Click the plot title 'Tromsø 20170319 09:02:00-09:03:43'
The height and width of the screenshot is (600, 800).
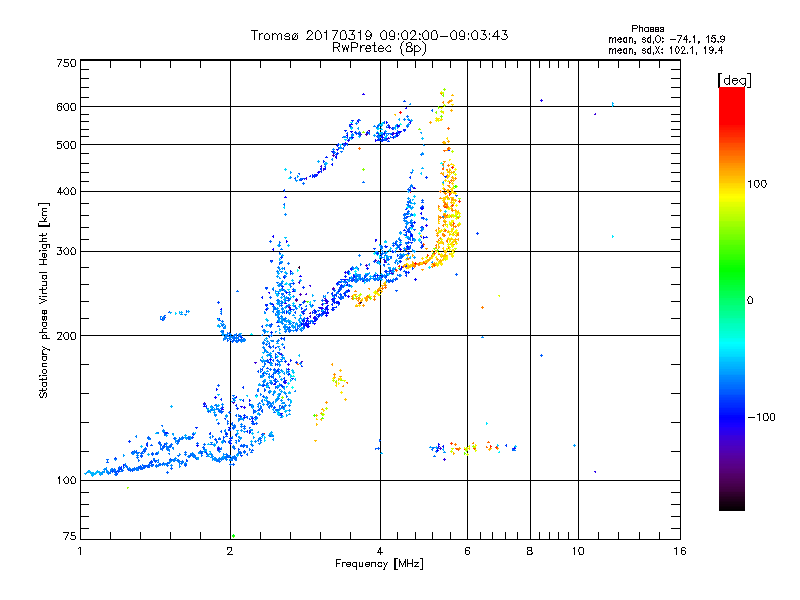click(379, 35)
